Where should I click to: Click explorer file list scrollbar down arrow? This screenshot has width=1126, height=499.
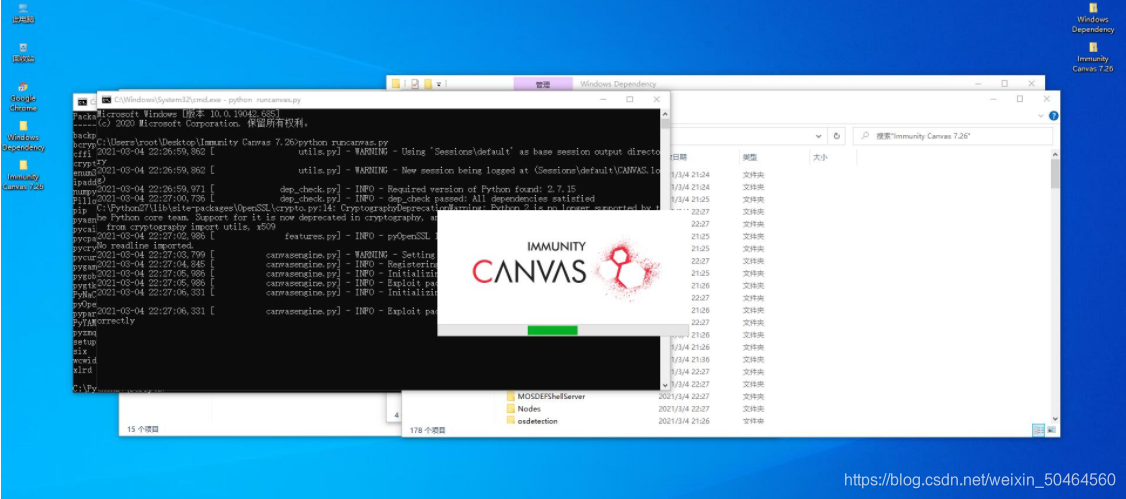click(1054, 418)
